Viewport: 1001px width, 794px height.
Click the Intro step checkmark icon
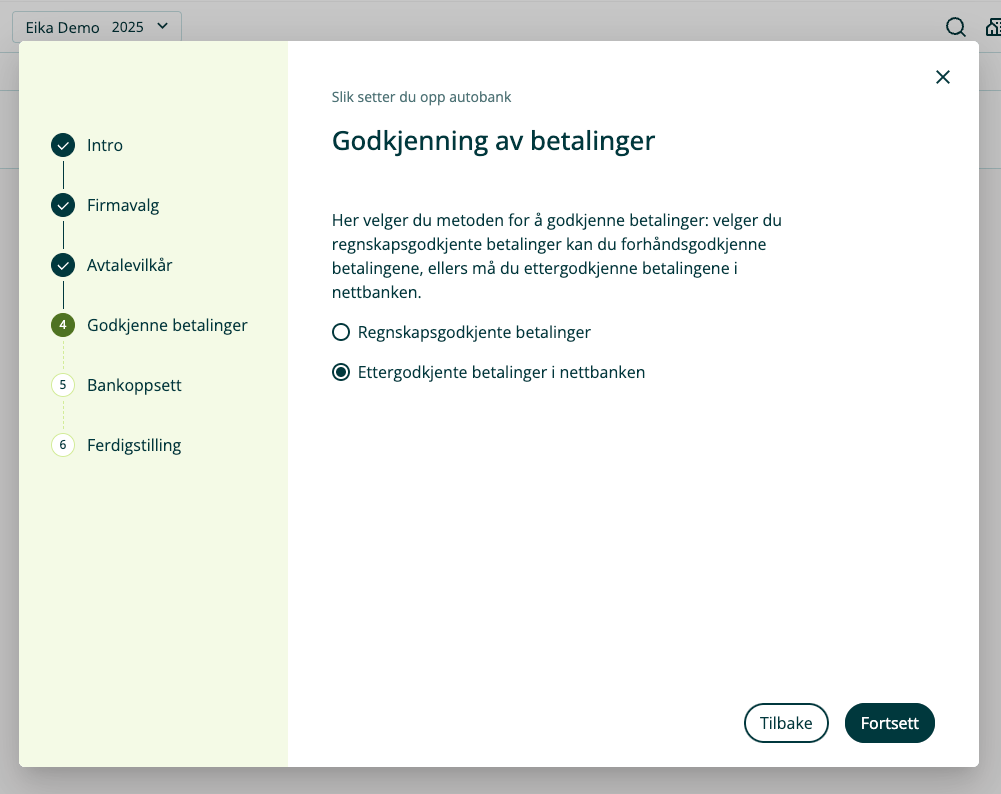coord(63,145)
